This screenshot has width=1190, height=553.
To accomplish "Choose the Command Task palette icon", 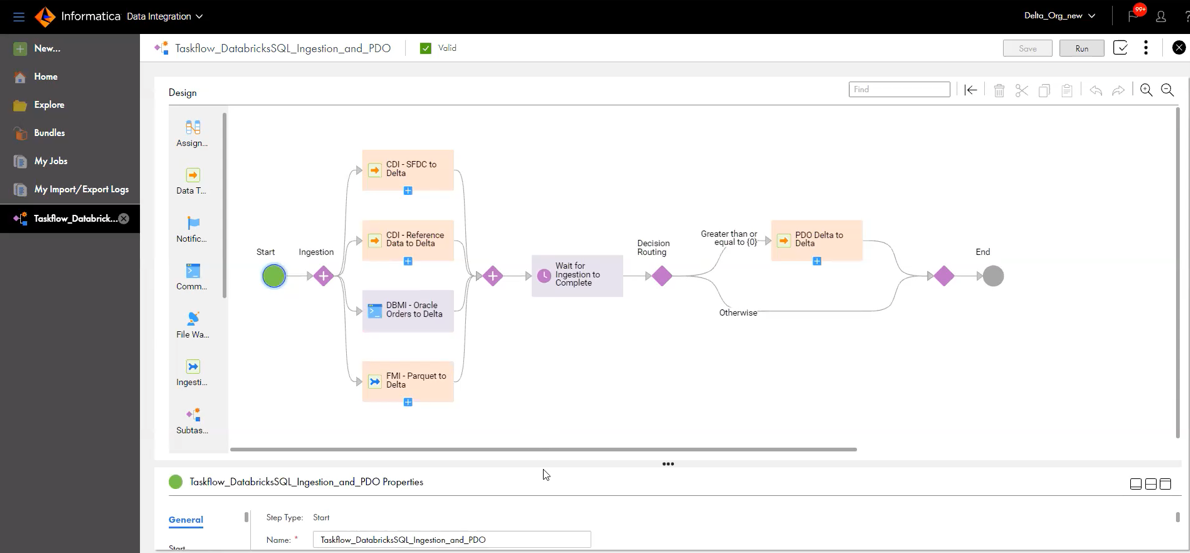I will tap(193, 271).
